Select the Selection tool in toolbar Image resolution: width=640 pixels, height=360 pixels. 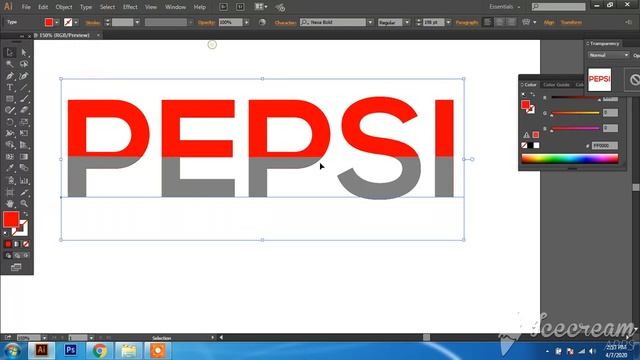pyautogui.click(x=10, y=52)
